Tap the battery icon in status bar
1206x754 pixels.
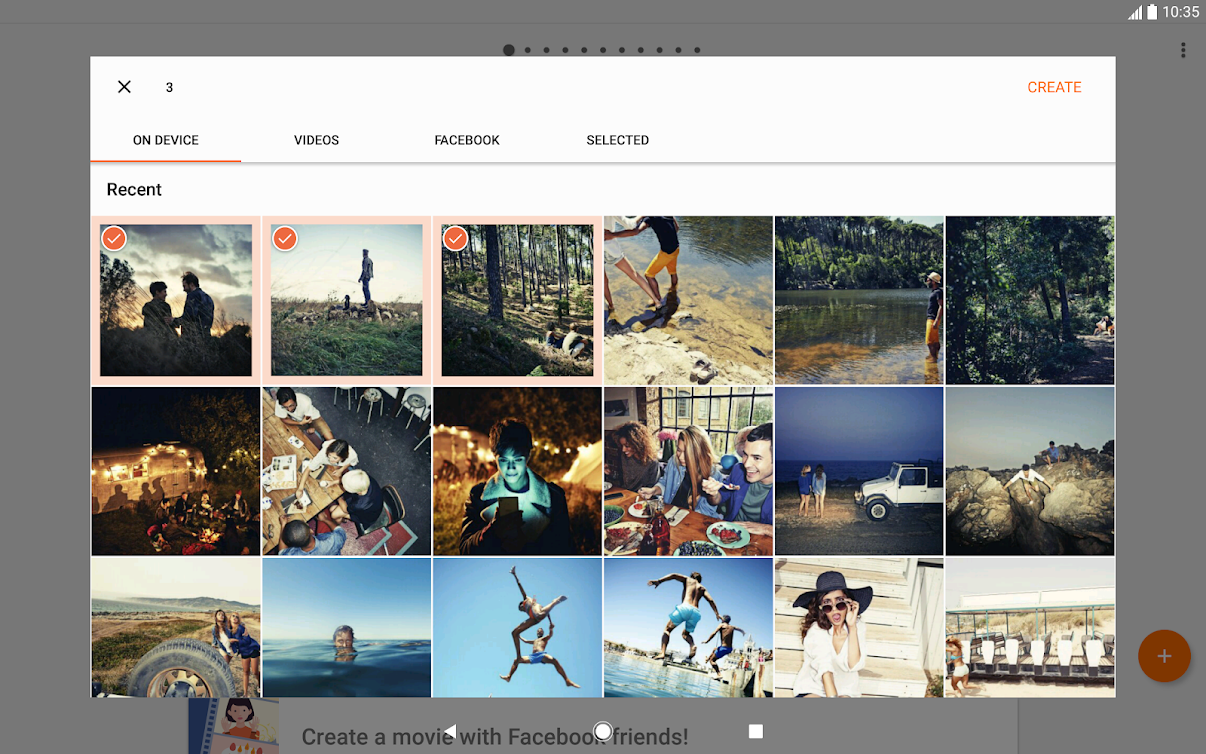coord(1152,12)
